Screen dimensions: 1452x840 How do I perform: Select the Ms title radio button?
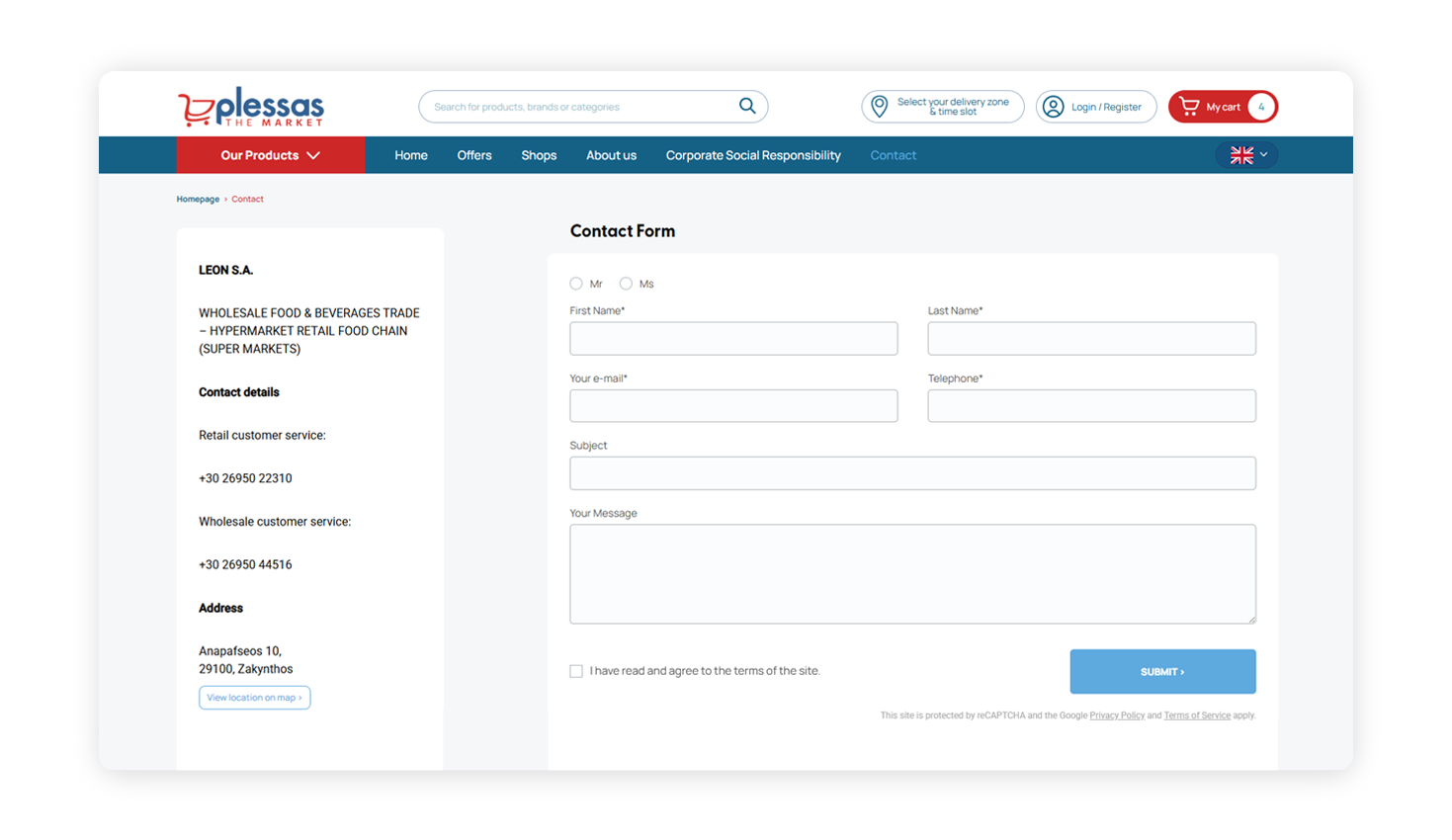coord(625,284)
